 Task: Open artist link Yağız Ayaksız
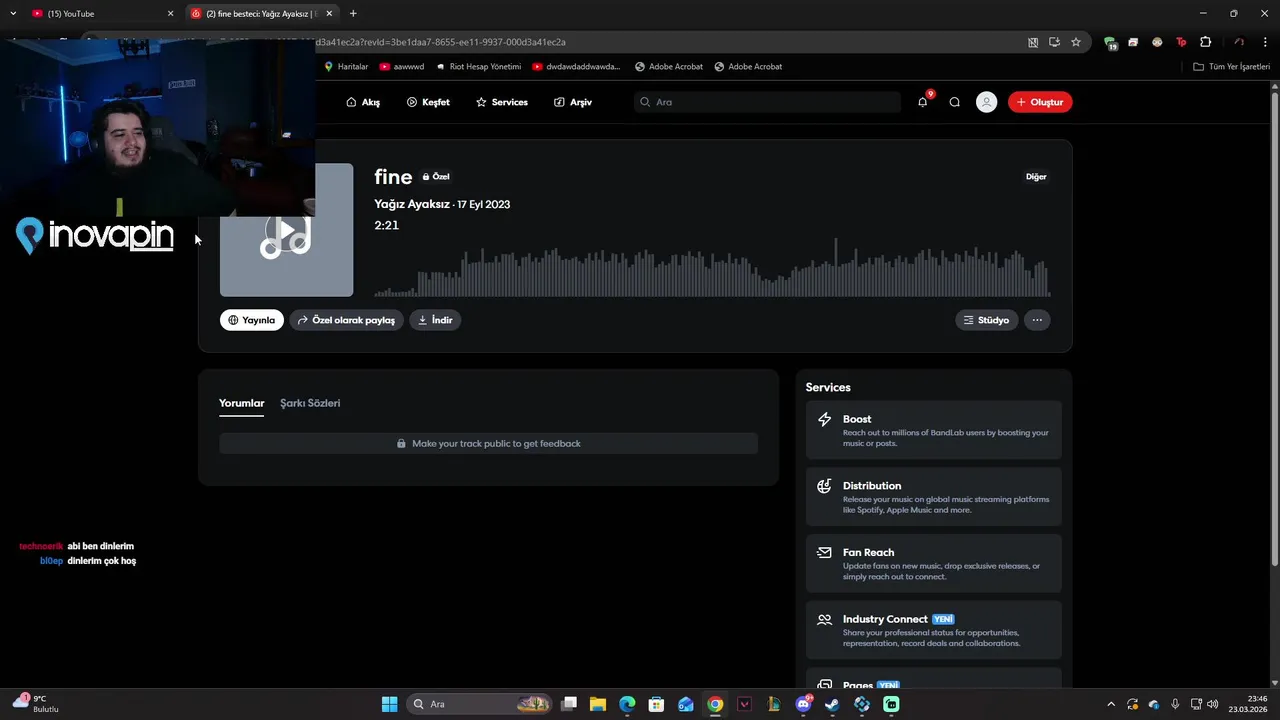click(x=412, y=204)
